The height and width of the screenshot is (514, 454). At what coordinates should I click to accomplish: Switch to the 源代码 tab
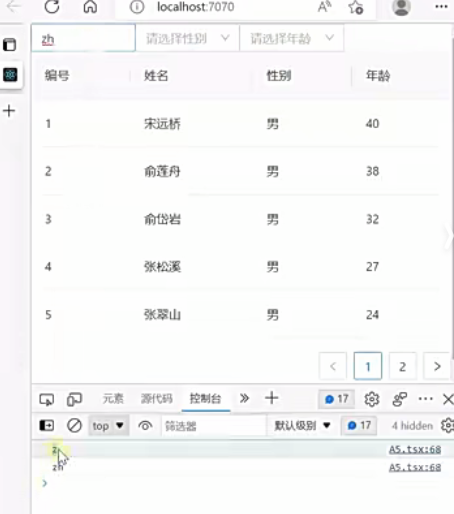(x=156, y=399)
